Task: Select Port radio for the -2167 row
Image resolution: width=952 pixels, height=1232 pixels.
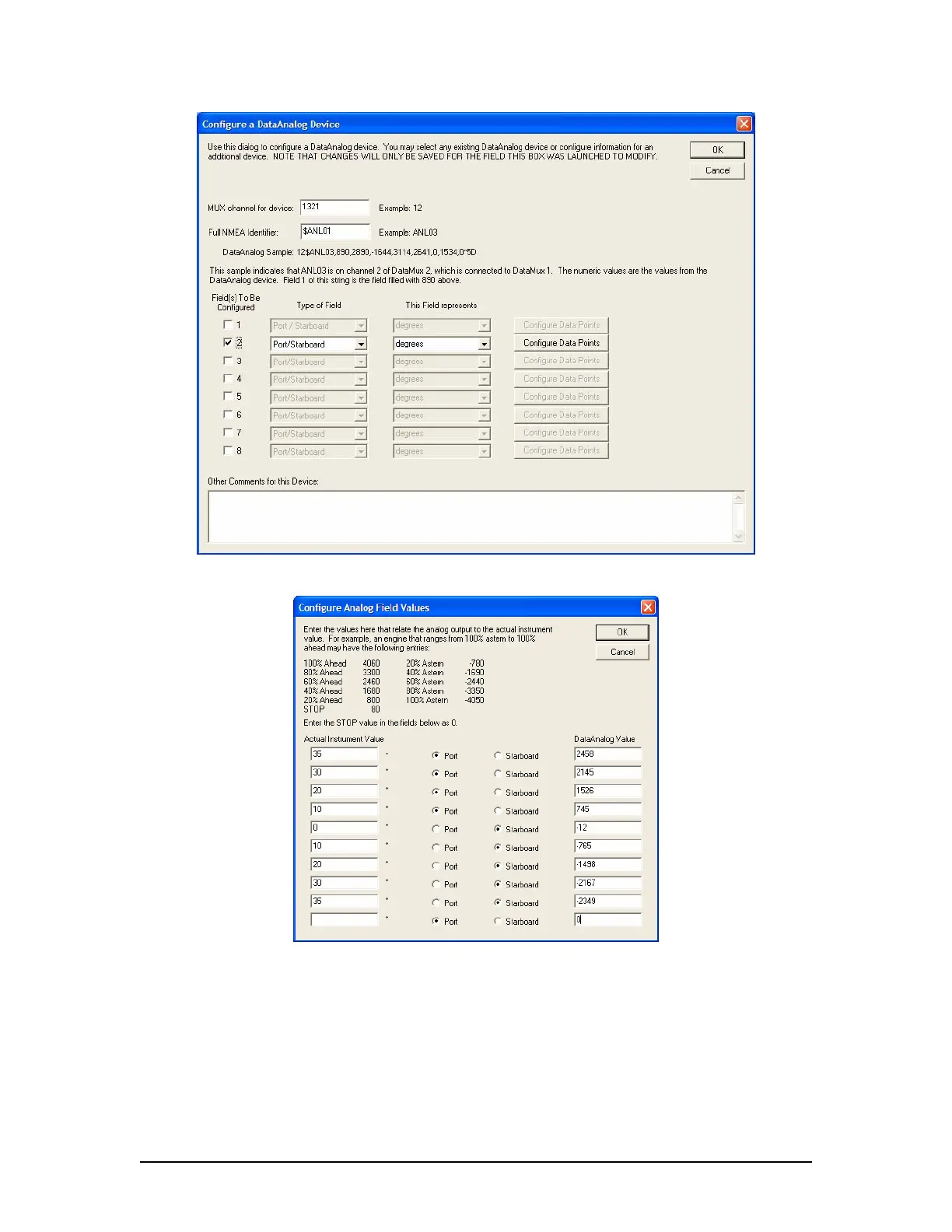Action: (436, 884)
